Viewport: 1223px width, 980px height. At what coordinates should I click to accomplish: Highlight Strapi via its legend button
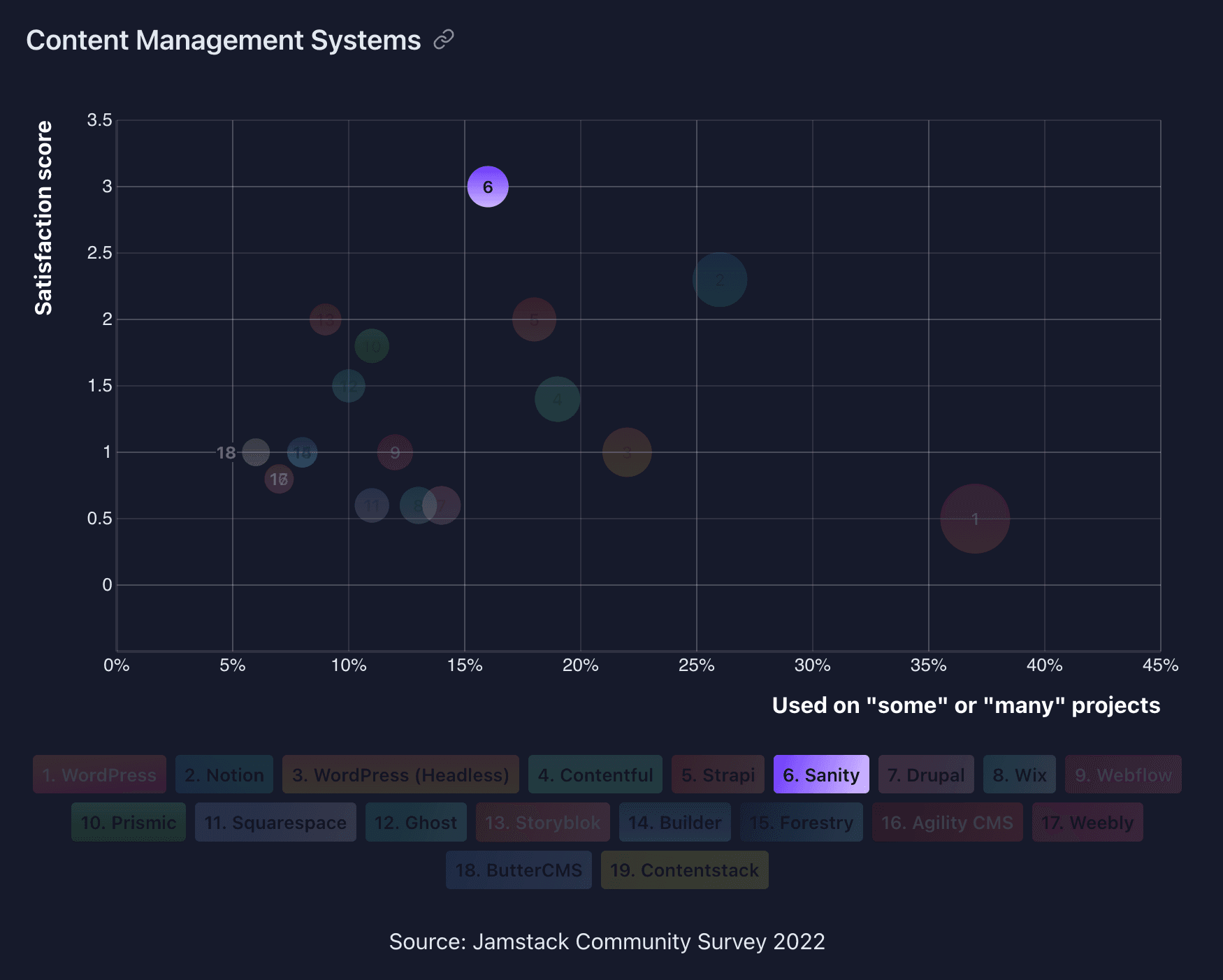tap(718, 774)
